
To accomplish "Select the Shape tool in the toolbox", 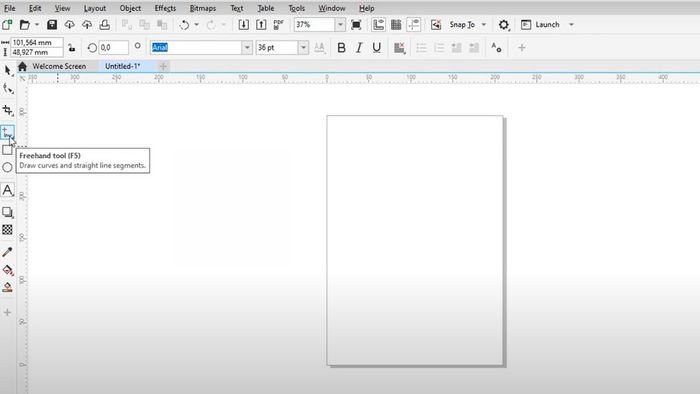I will 8,89.
